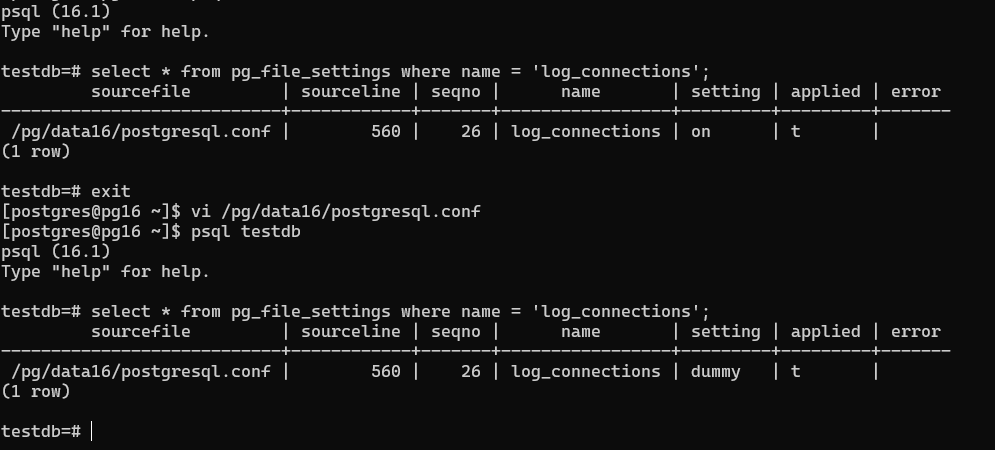Screen dimensions: 995x450
Task: Click the 'dummy' setting value
Action: click(x=715, y=371)
